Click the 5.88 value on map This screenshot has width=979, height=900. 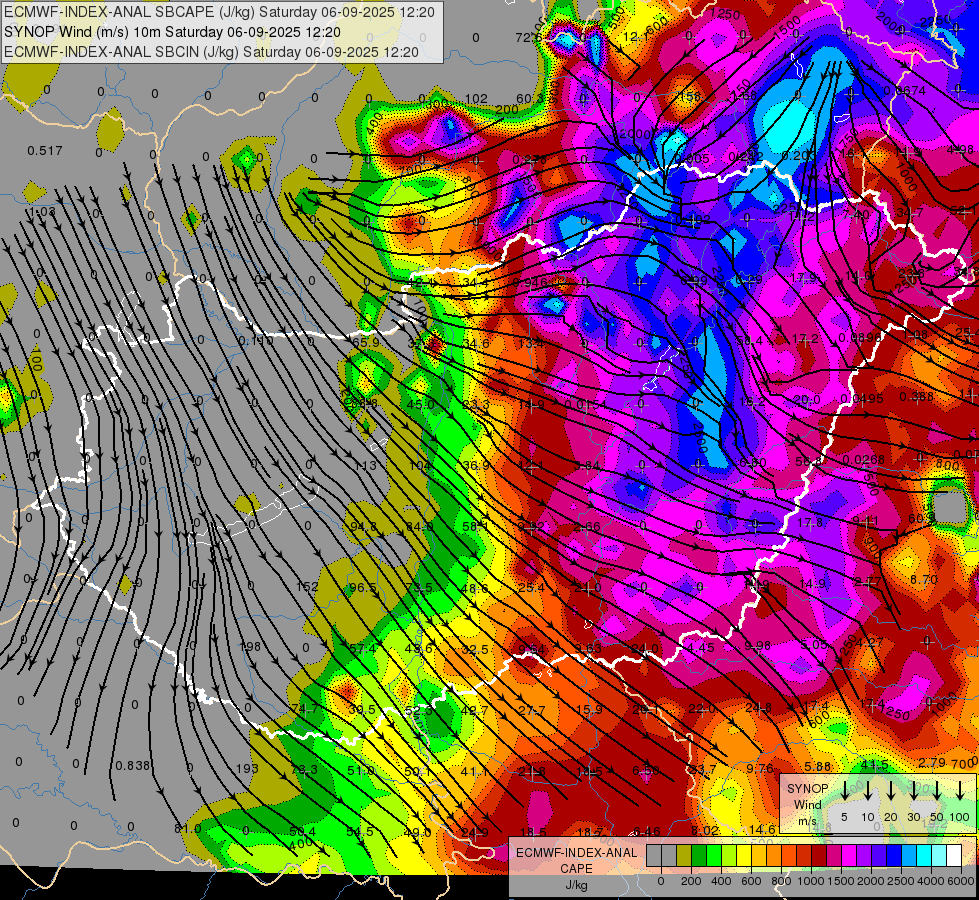[x=817, y=766]
